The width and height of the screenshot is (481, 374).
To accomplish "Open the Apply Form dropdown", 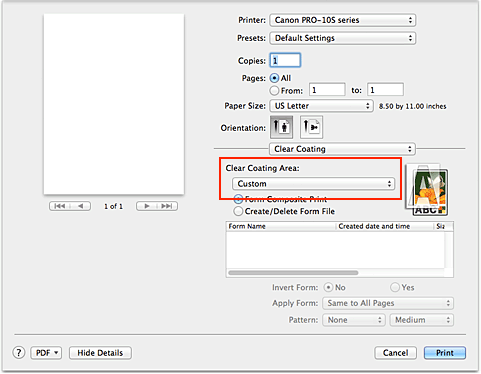I will tap(388, 303).
